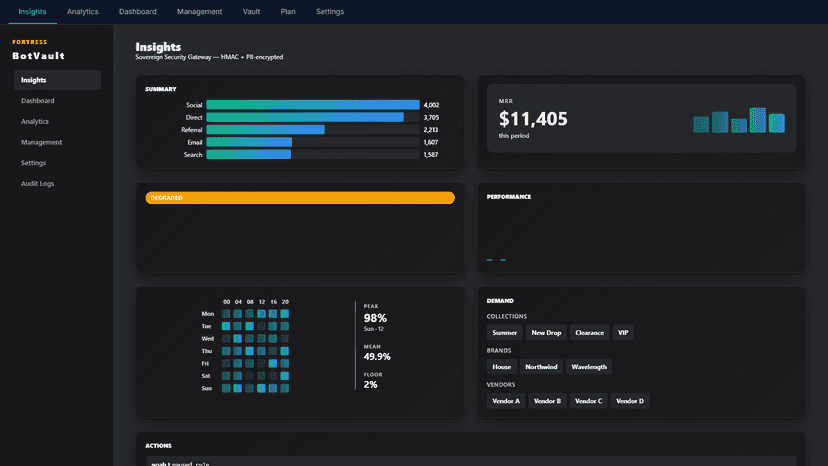The image size is (828, 466).
Task: Select the Northwind brand chip
Action: point(541,367)
